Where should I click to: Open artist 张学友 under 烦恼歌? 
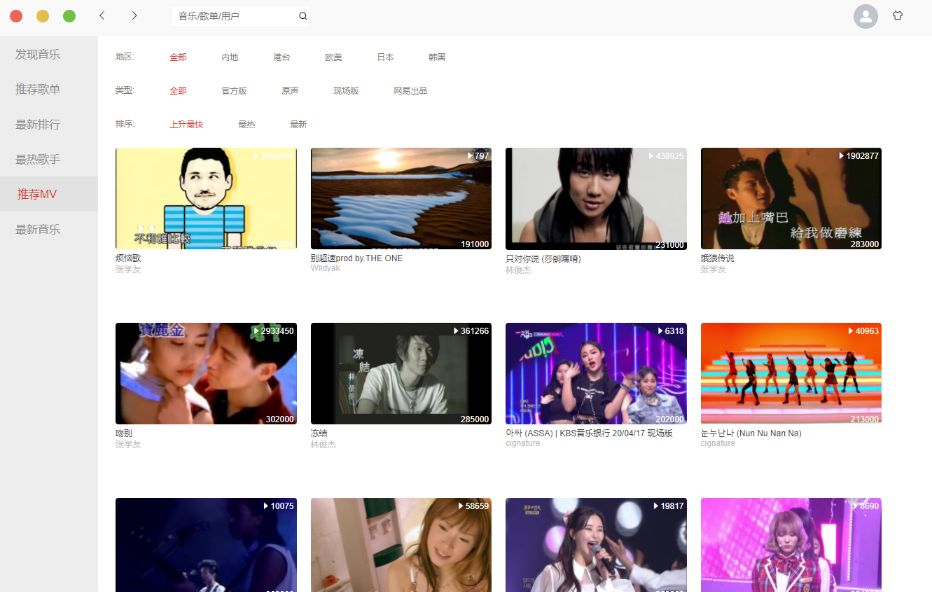pos(128,269)
